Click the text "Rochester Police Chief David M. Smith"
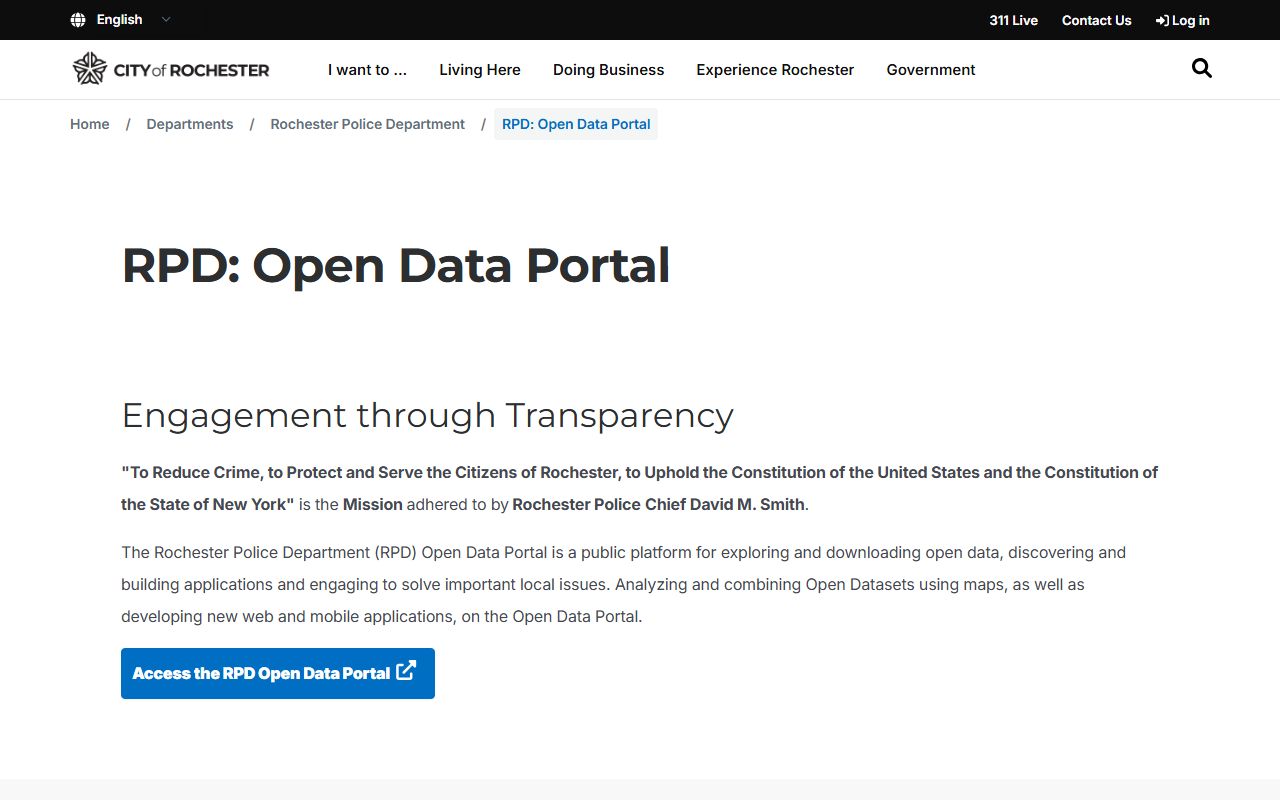This screenshot has height=800, width=1280. click(659, 504)
